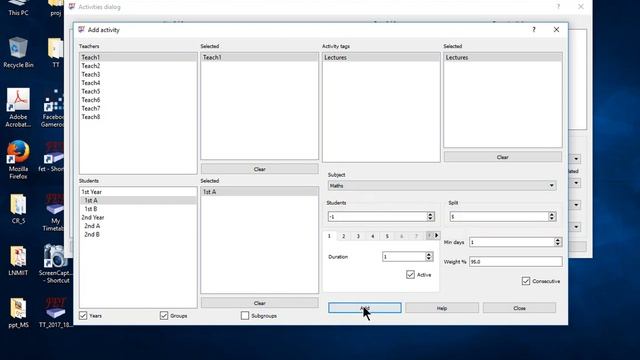
Task: Switch to split tab 5
Action: point(387,236)
